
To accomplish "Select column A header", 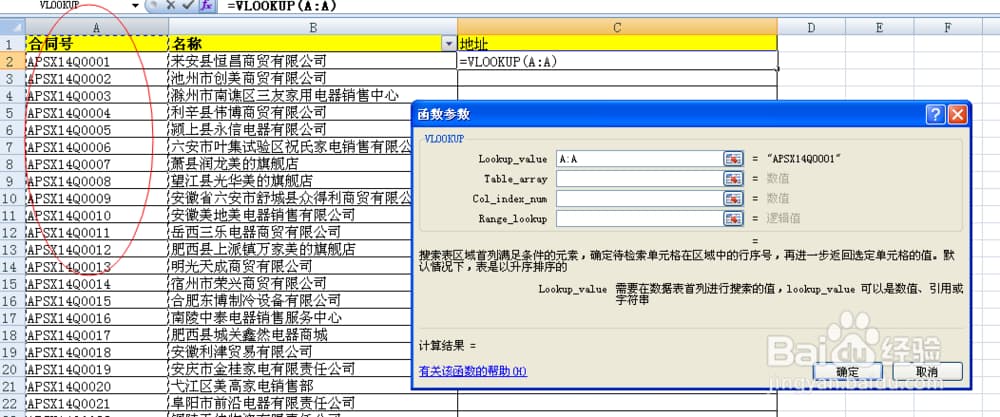I will point(97,27).
